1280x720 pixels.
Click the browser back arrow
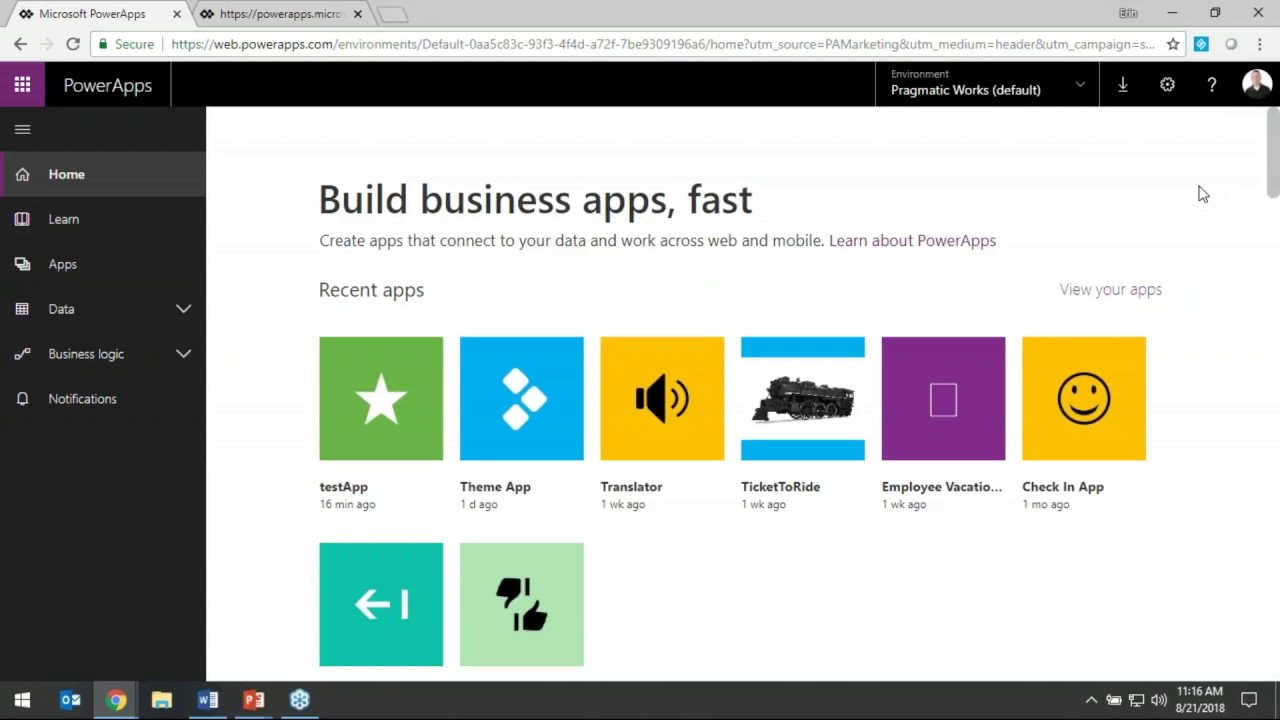click(20, 44)
